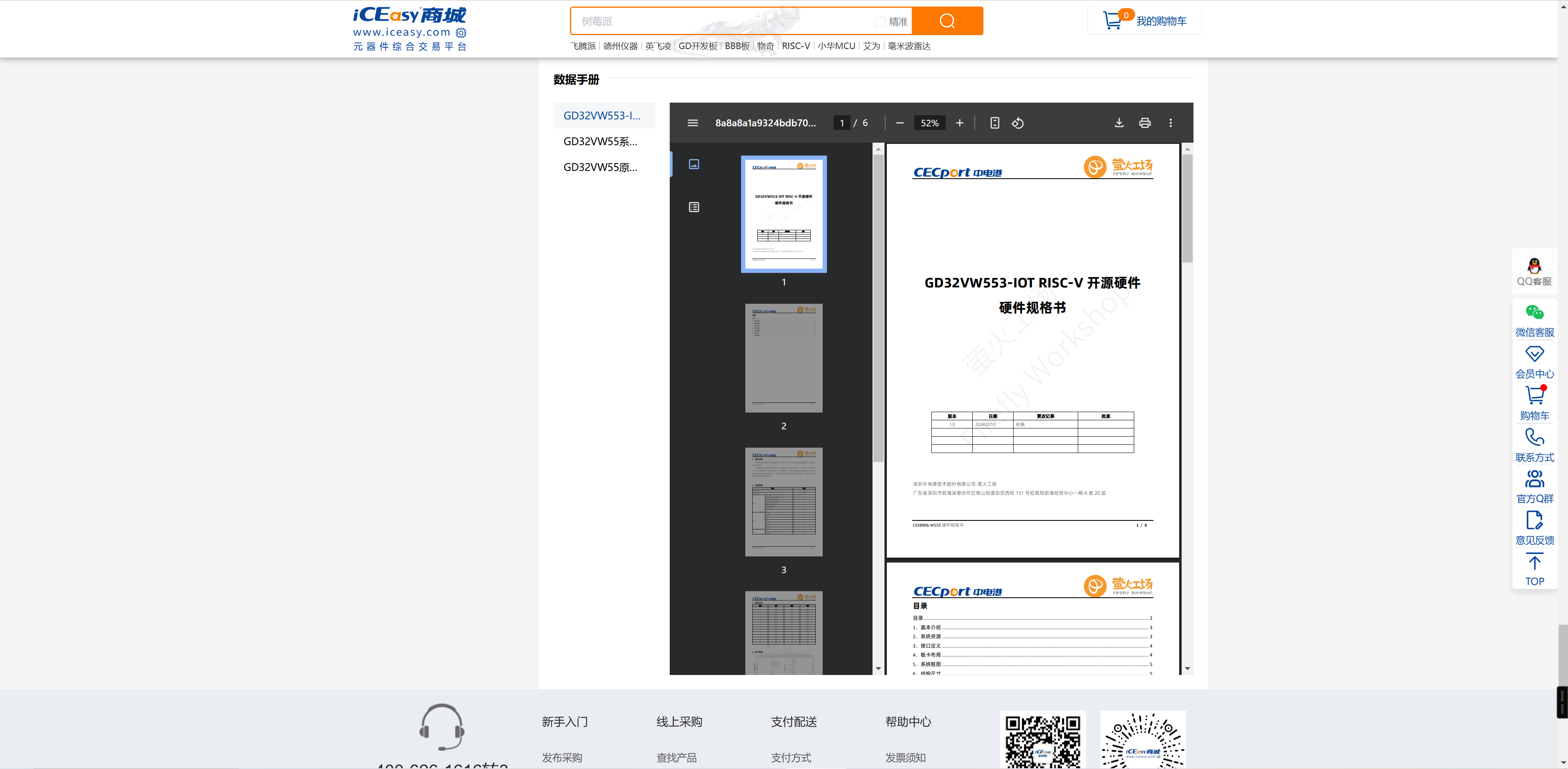Screen dimensions: 1568x769
Task: Click the orange search magnifier button
Action: (947, 21)
